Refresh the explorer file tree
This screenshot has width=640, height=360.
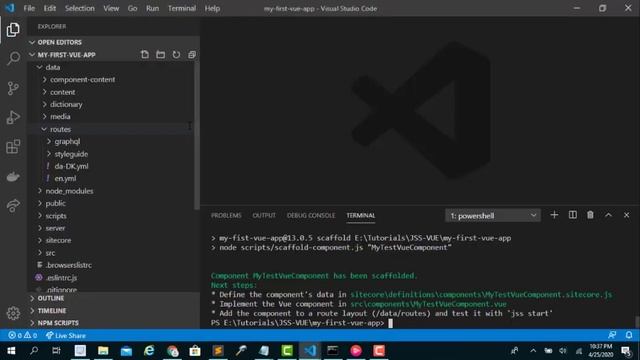pos(176,55)
